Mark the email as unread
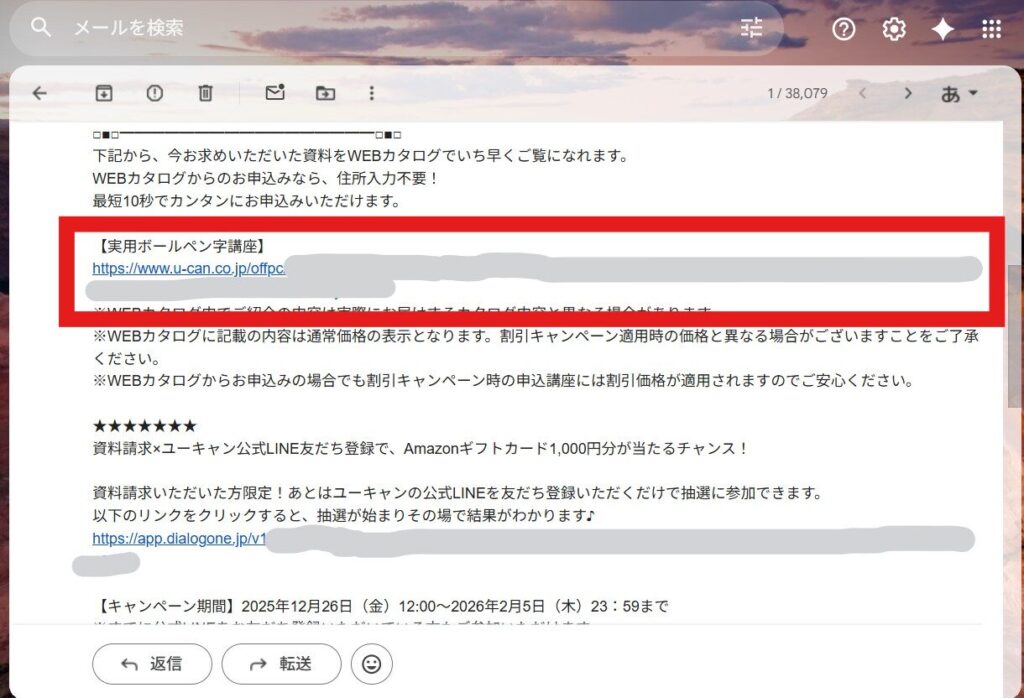1024x698 pixels. (275, 93)
